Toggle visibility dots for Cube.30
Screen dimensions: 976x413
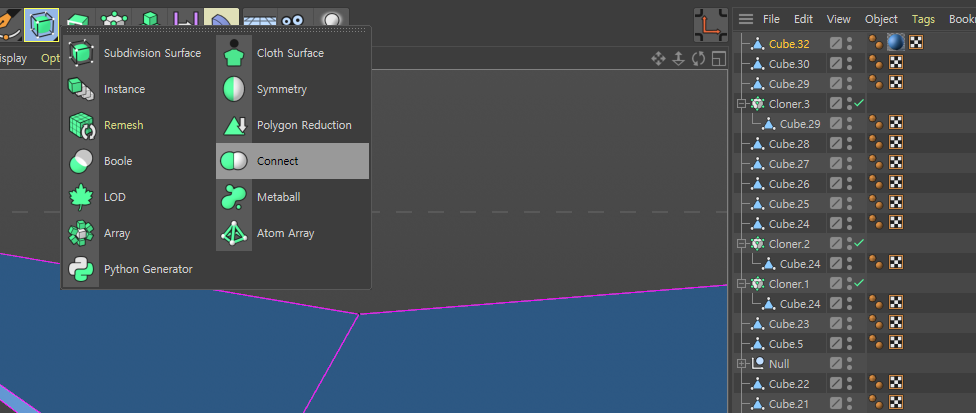click(x=850, y=63)
